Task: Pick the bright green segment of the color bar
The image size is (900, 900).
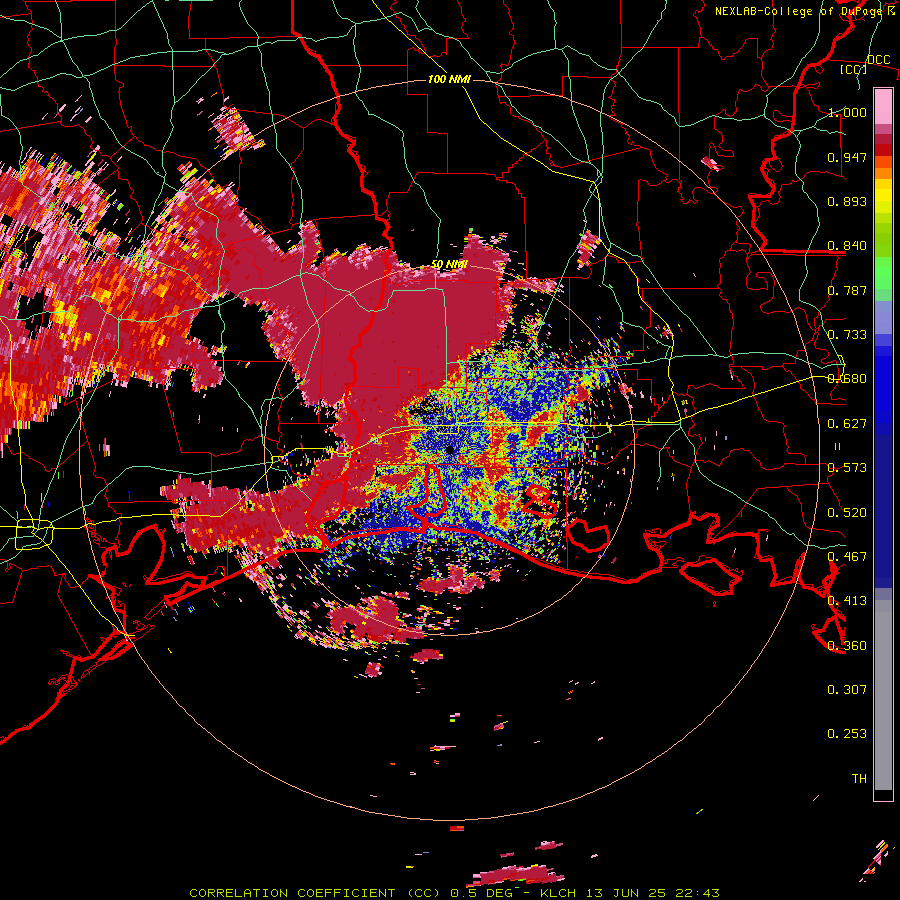Action: tap(883, 273)
